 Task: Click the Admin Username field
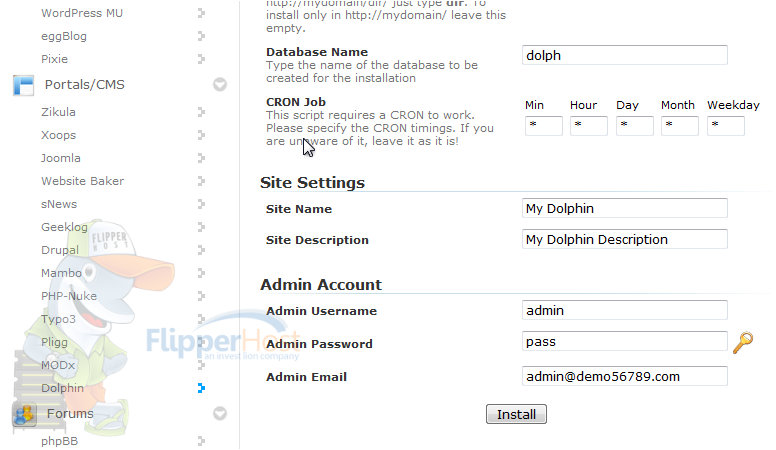tap(625, 310)
